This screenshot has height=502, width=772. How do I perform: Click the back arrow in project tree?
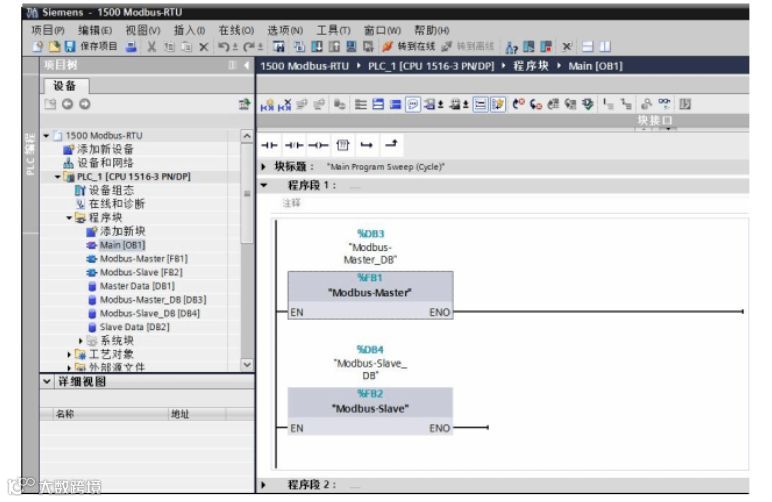click(x=67, y=104)
